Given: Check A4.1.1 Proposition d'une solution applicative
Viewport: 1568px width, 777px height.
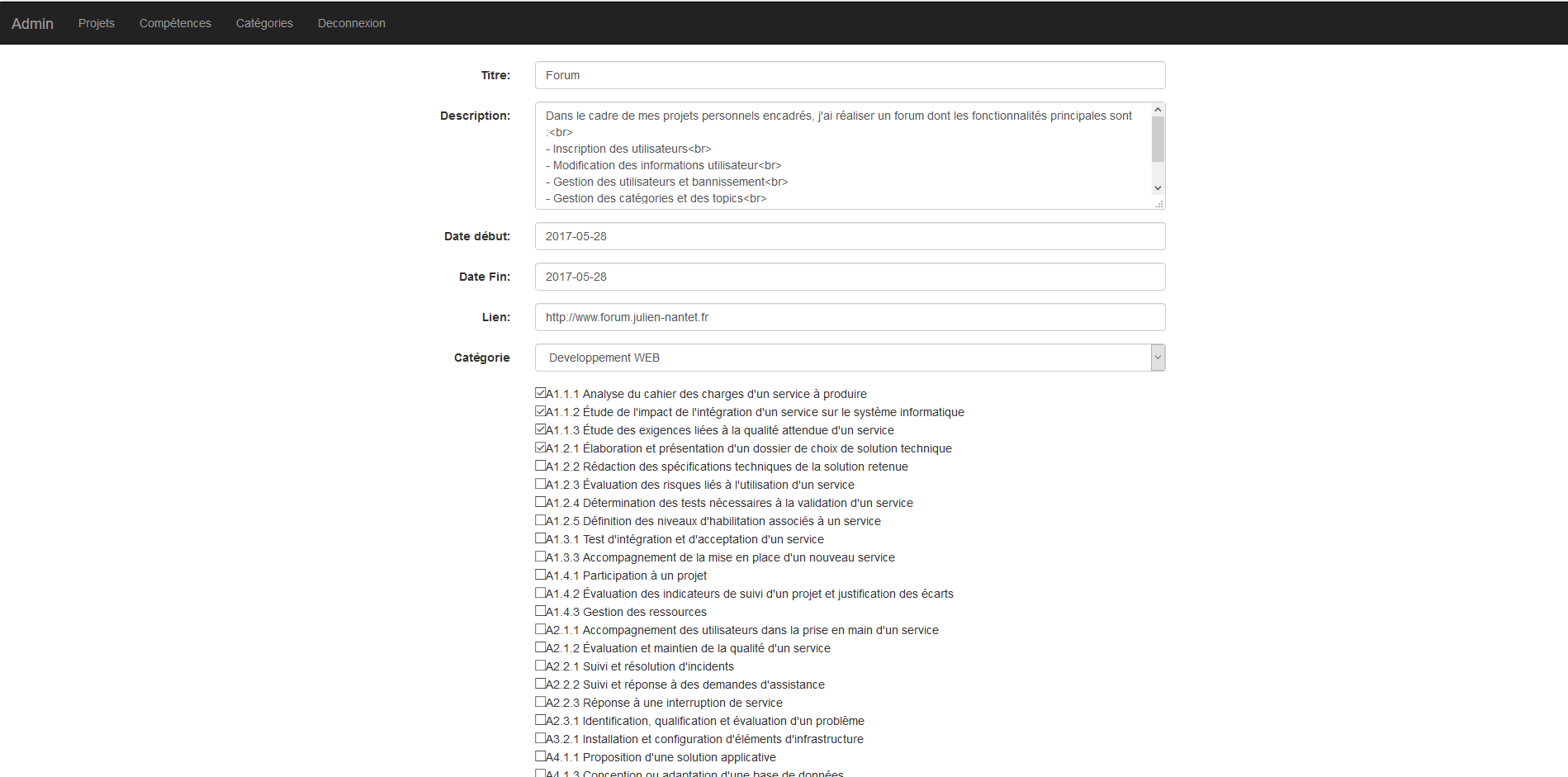Looking at the screenshot, I should click(x=540, y=756).
